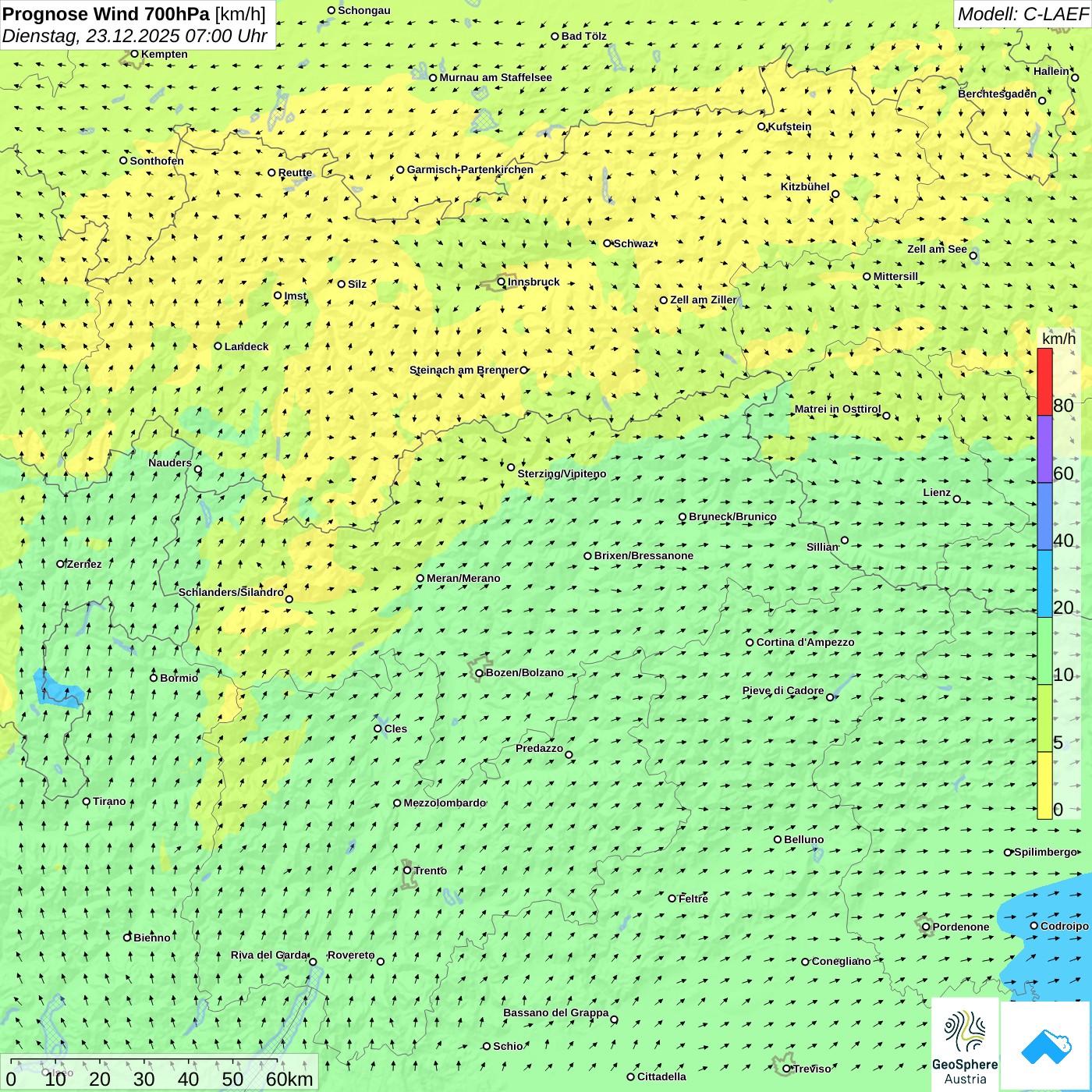The width and height of the screenshot is (1092, 1092).
Task: Click the Bad Tölz marker
Action: tap(555, 36)
